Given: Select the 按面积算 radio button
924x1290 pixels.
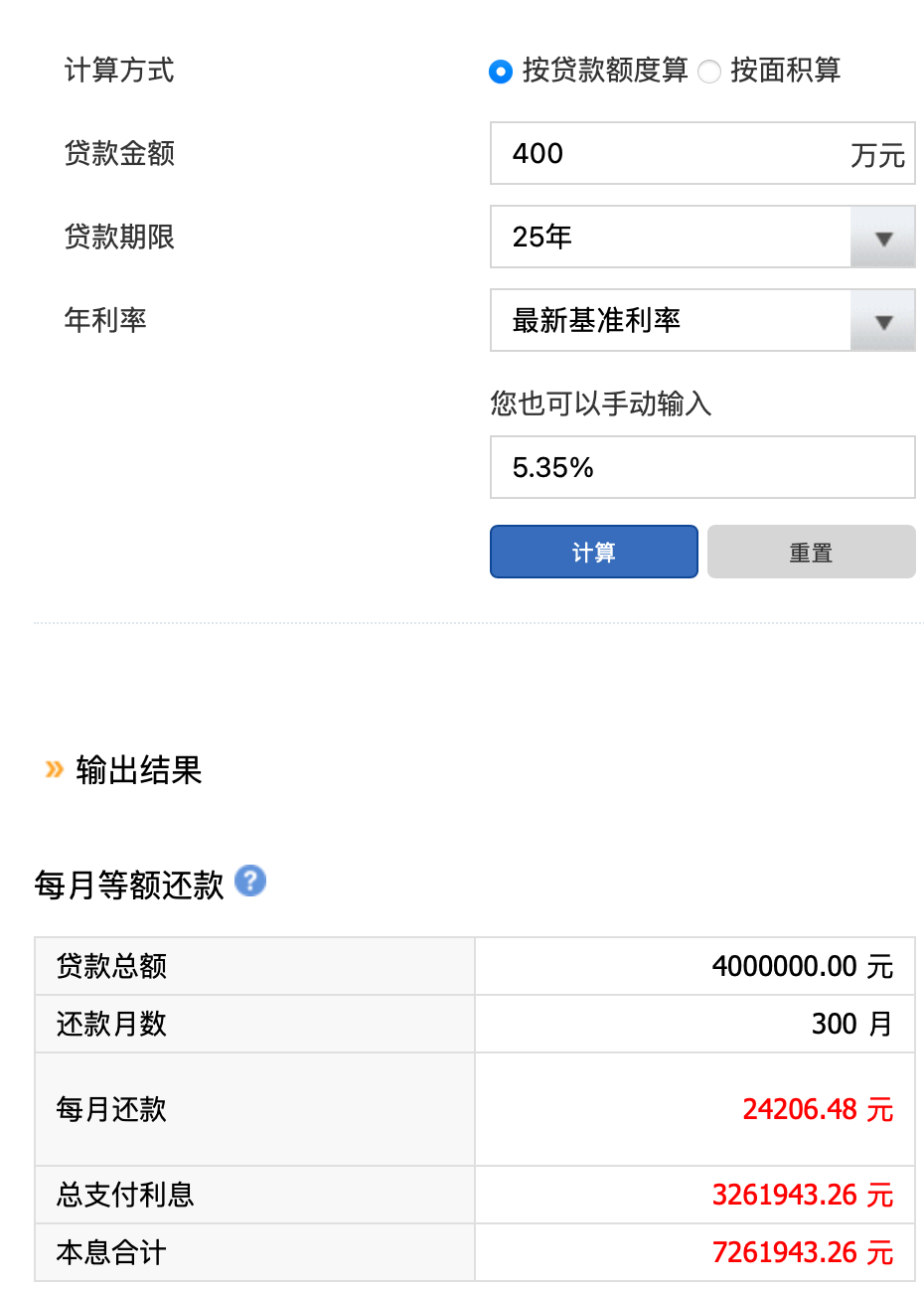Looking at the screenshot, I should (709, 72).
